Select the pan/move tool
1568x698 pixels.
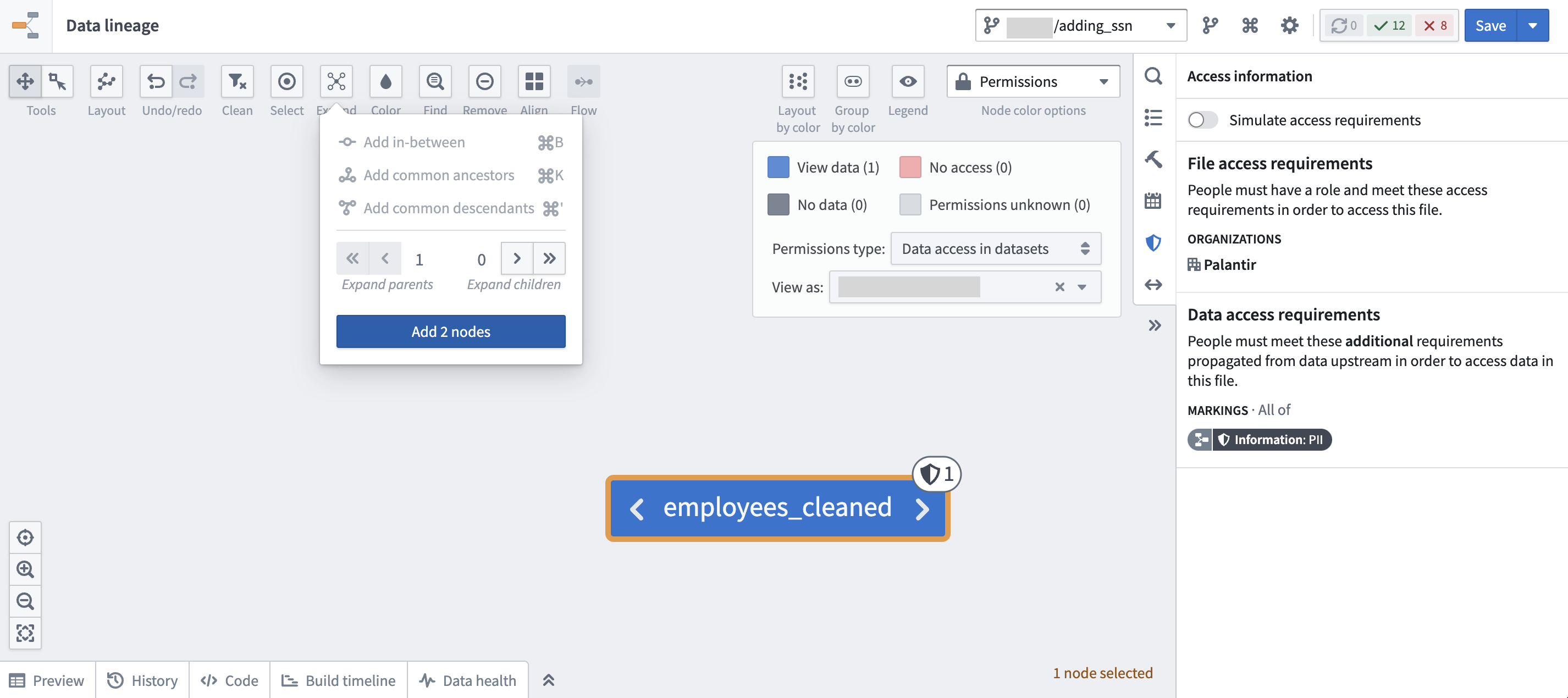tap(25, 81)
